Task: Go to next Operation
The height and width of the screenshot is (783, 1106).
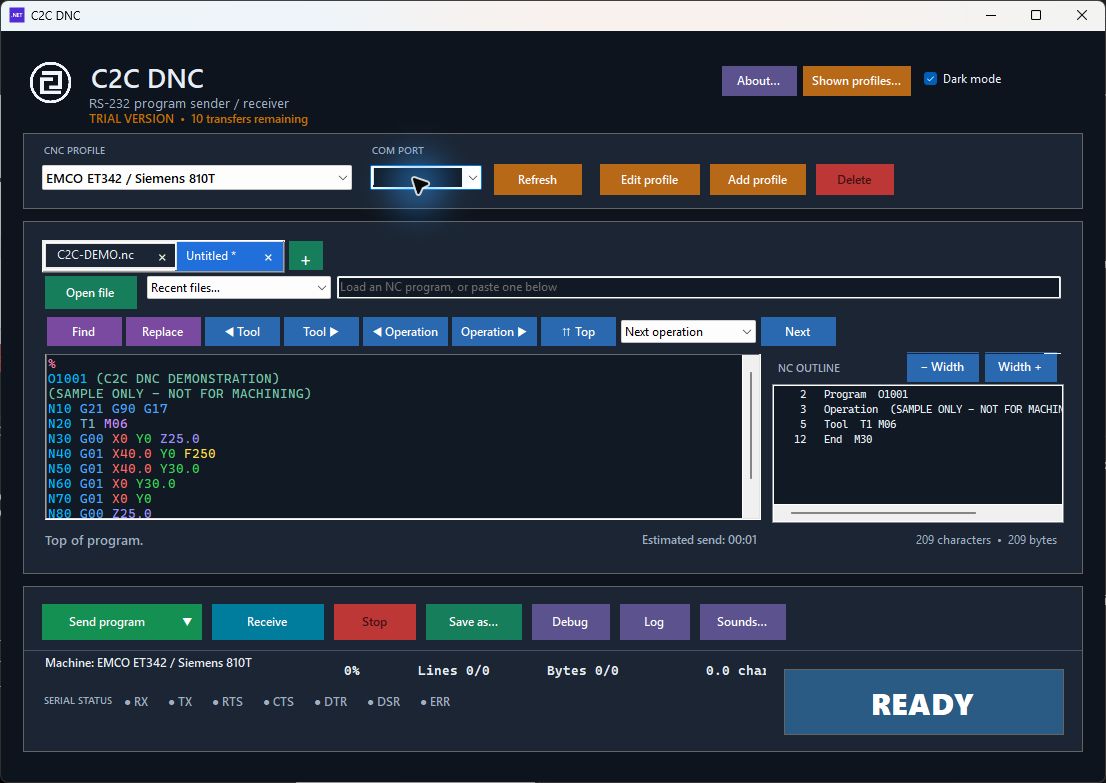Action: 494,332
